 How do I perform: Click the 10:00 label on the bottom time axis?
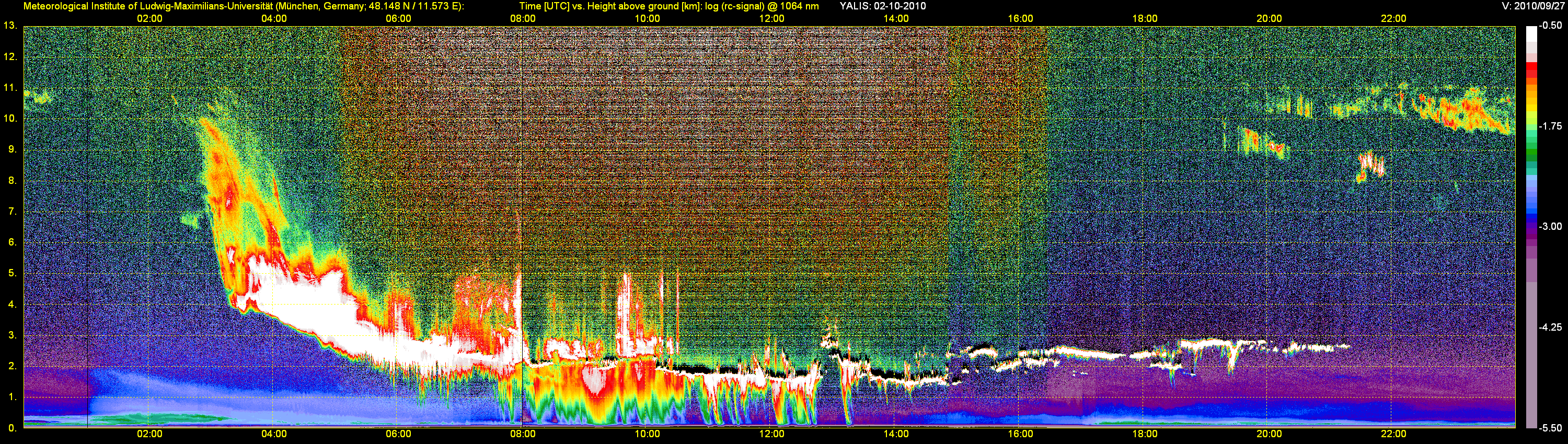[647, 434]
